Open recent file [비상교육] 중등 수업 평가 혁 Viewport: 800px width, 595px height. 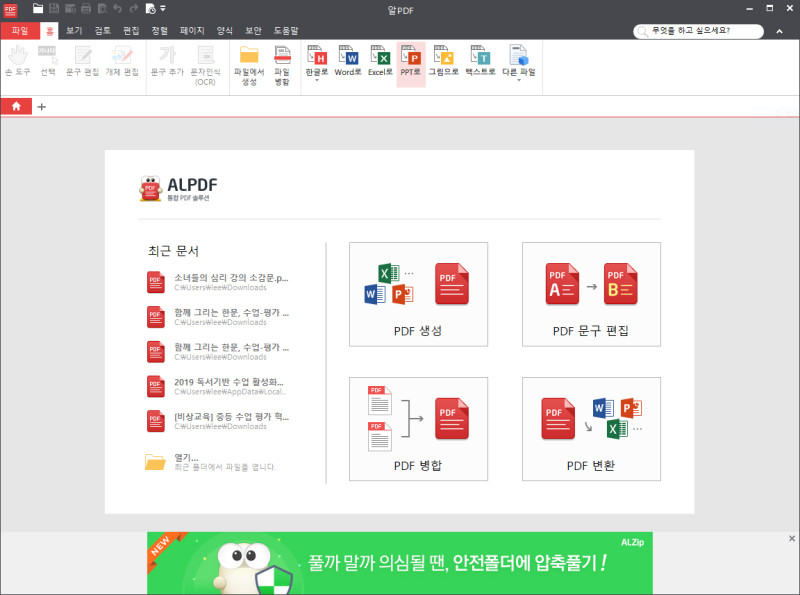[218, 421]
